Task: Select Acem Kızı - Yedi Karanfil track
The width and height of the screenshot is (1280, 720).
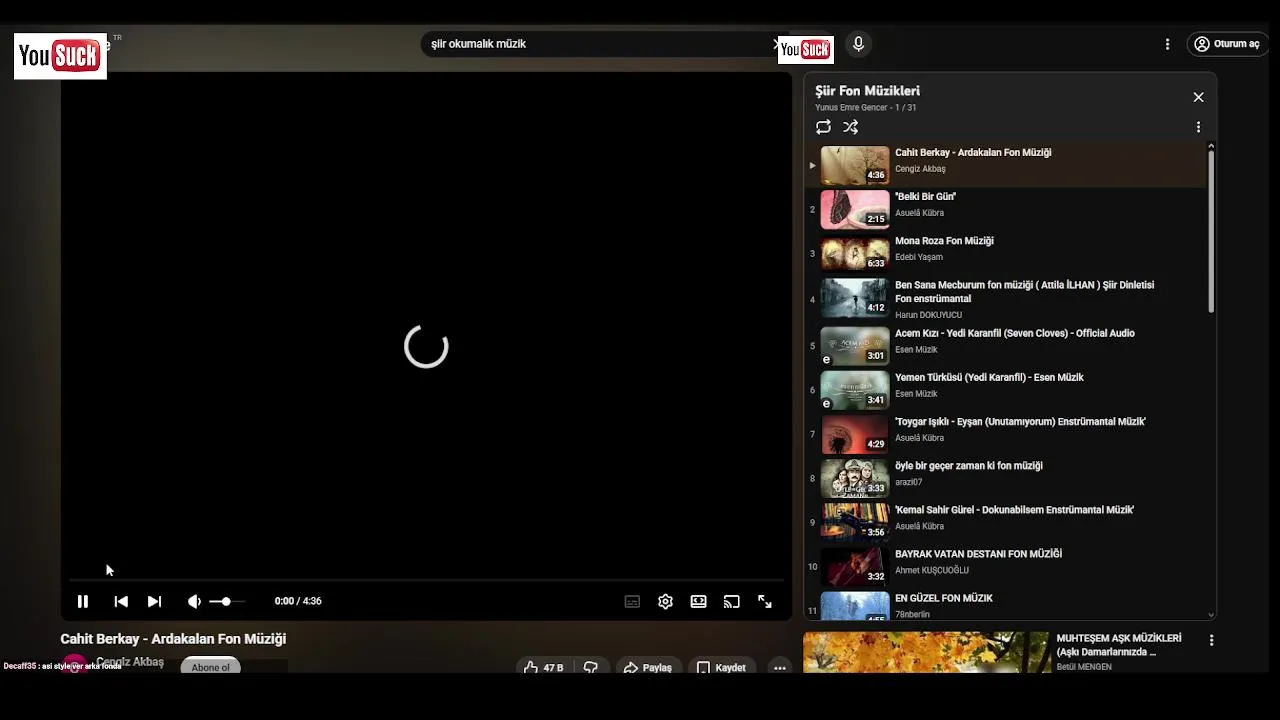Action: click(x=1005, y=345)
